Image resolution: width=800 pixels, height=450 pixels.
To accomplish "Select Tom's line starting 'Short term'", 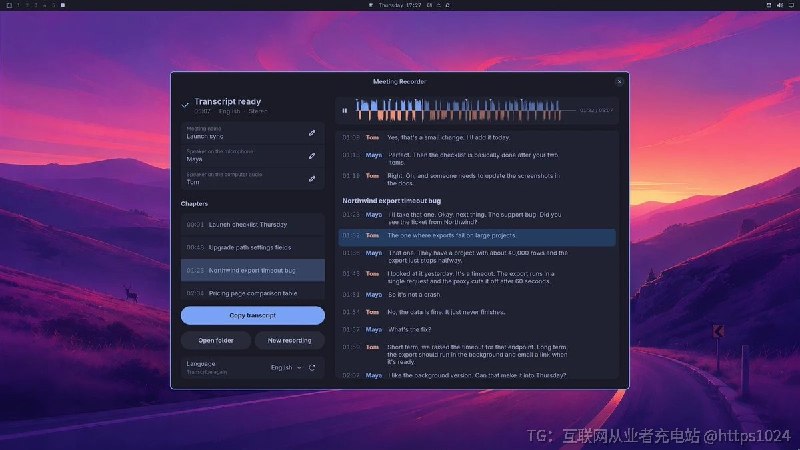I will [x=477, y=355].
